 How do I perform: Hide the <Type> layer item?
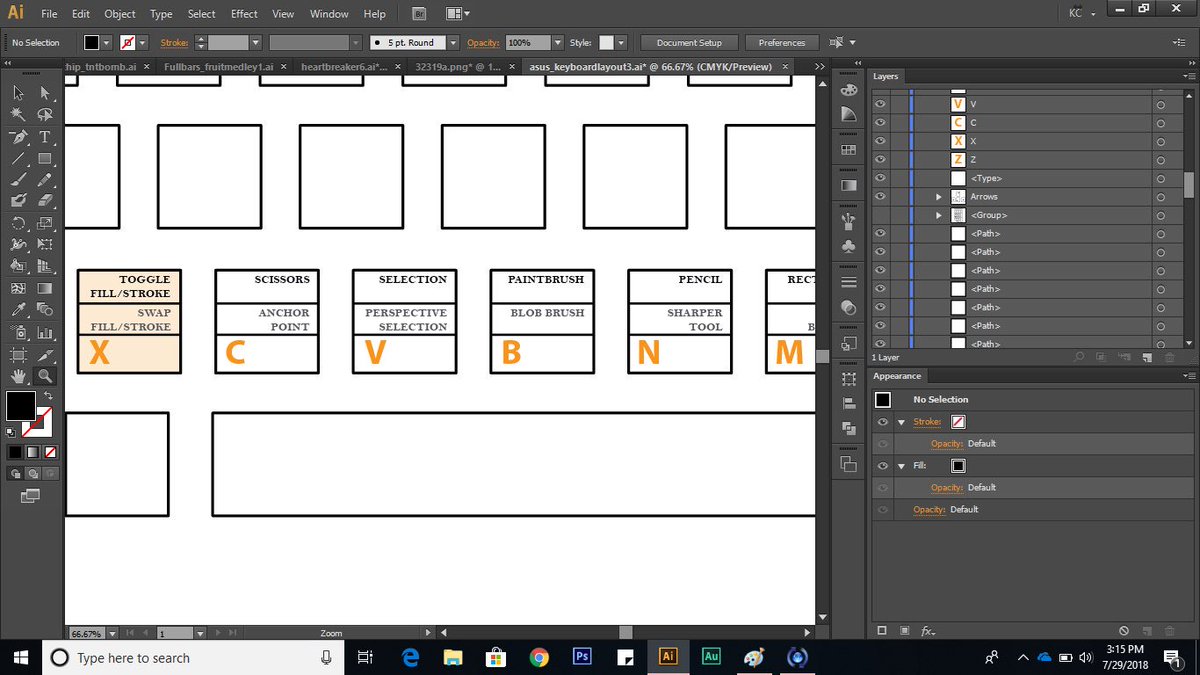(x=881, y=178)
